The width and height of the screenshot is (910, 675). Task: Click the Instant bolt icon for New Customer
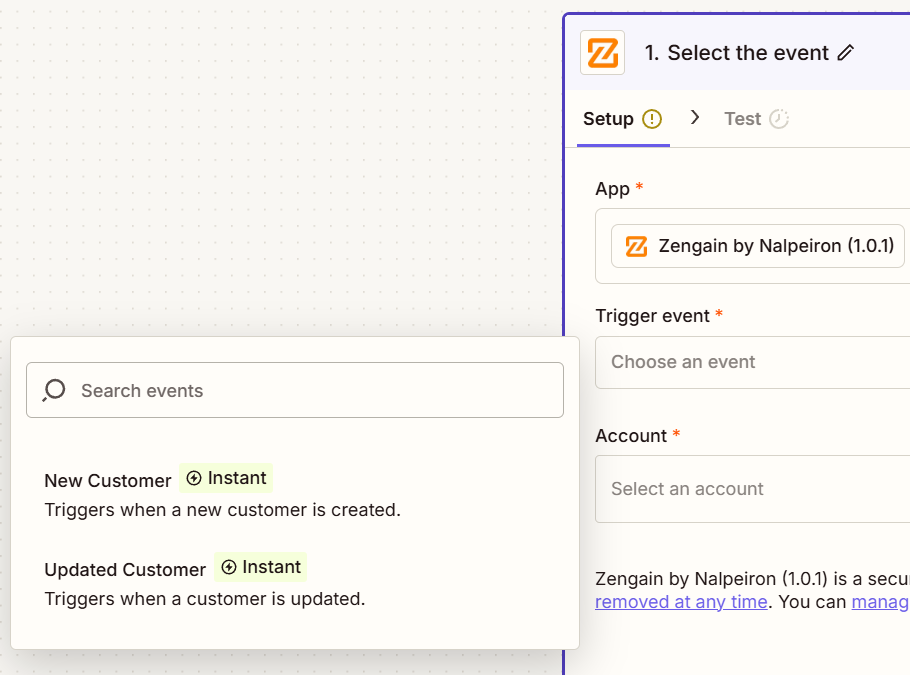tap(194, 479)
